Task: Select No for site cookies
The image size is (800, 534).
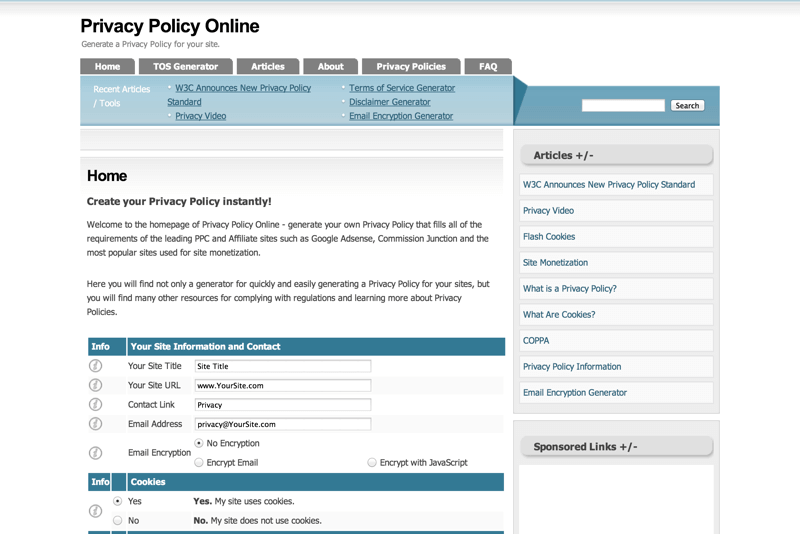Action: coord(118,521)
